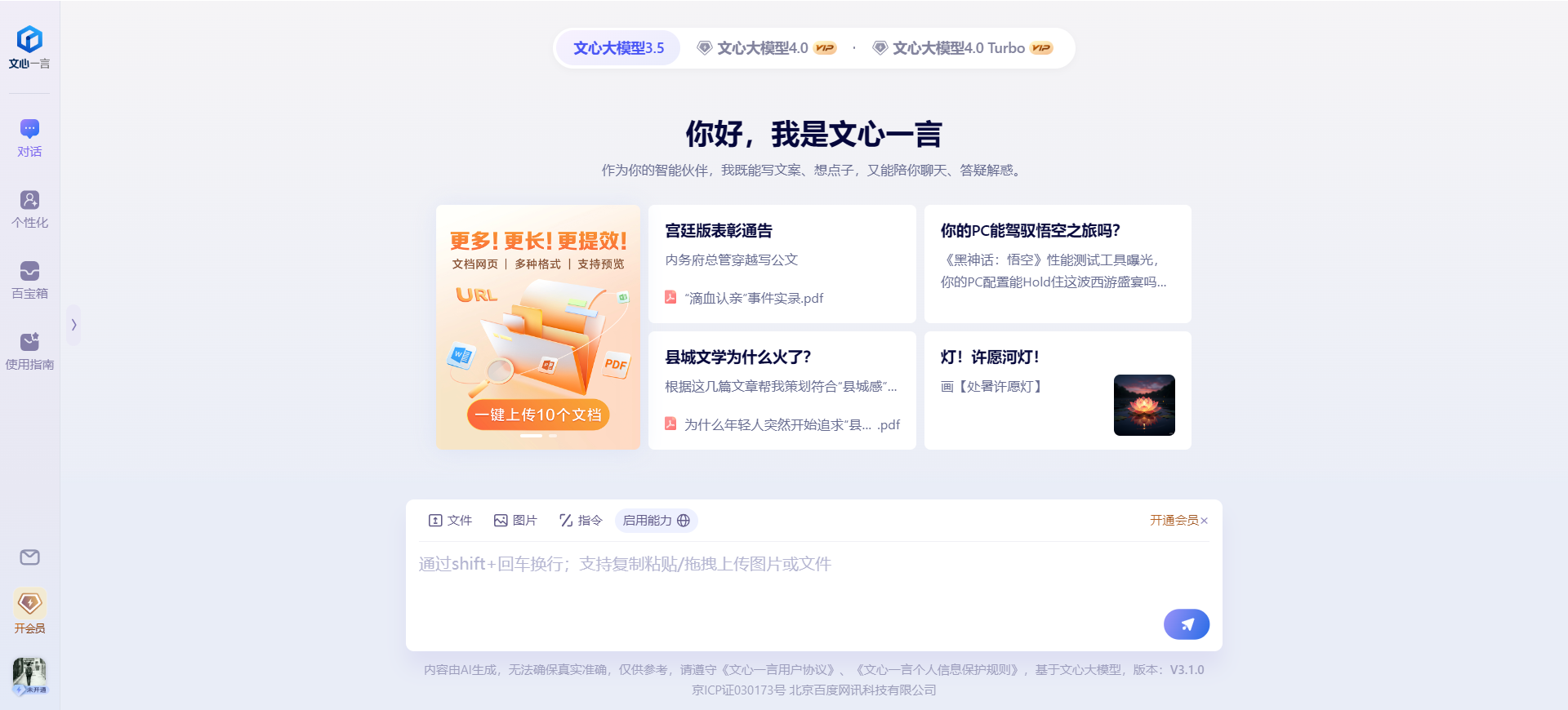This screenshot has width=1568, height=710.
Task: Open the 百宝箱 toolbox
Action: (29, 280)
